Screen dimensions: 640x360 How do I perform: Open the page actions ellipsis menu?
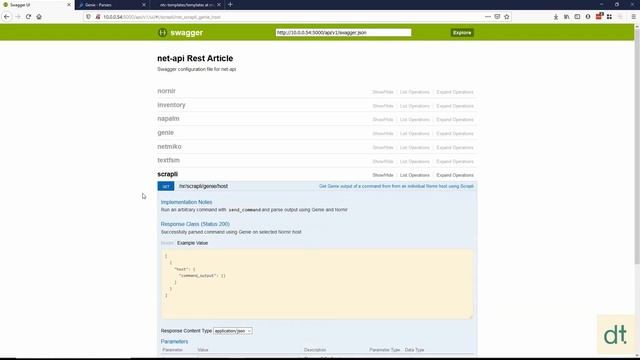[x=488, y=17]
